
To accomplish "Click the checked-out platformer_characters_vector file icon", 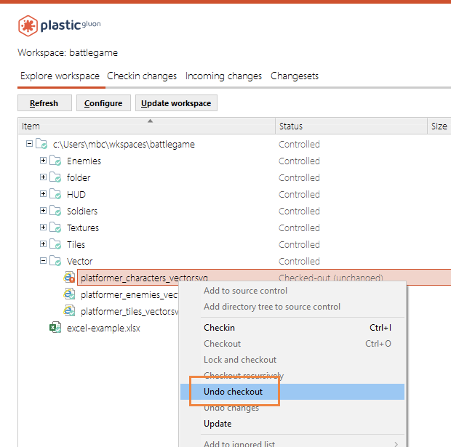I will pos(69,277).
